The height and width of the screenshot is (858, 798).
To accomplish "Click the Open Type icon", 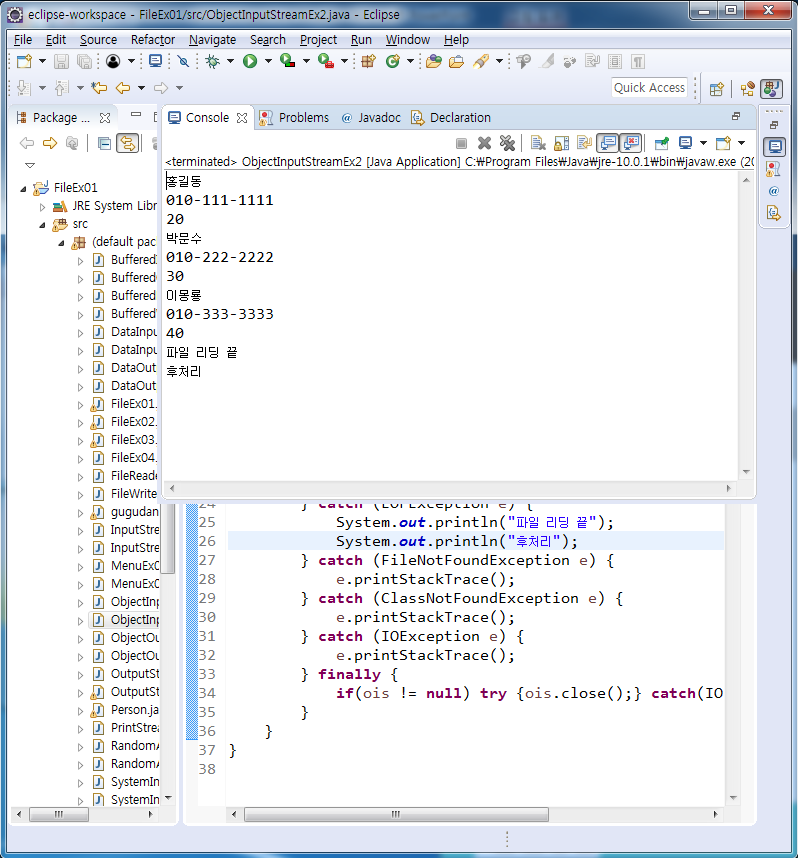I will coord(433,61).
